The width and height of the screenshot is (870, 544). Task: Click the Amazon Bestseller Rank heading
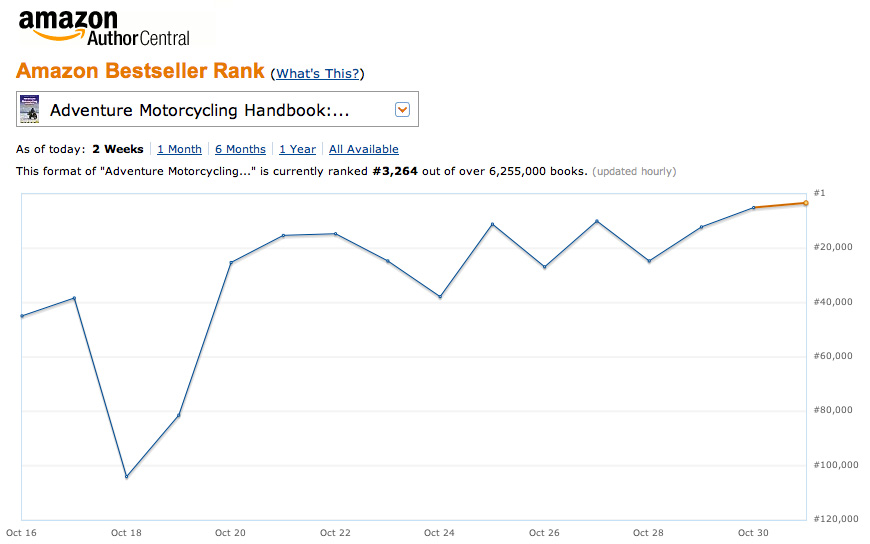point(140,71)
